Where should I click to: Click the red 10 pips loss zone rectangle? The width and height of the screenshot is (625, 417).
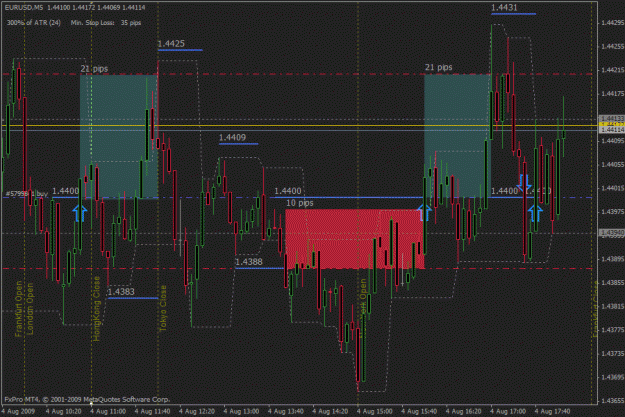point(354,239)
